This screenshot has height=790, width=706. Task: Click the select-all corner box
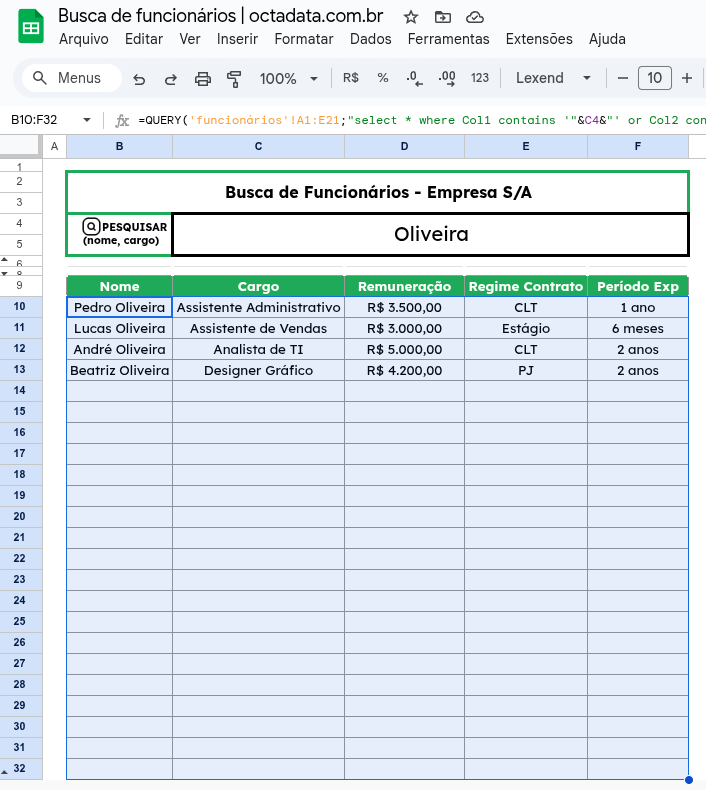coord(21,147)
